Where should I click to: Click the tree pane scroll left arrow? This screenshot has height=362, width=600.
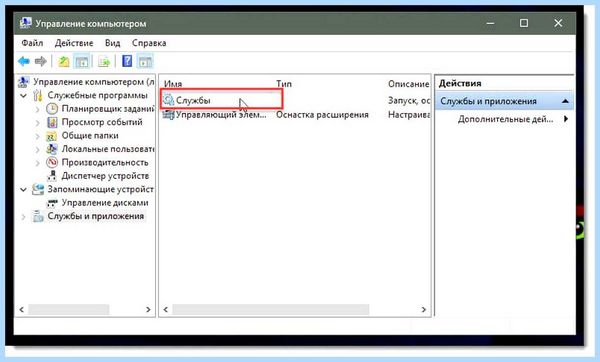pos(21,309)
